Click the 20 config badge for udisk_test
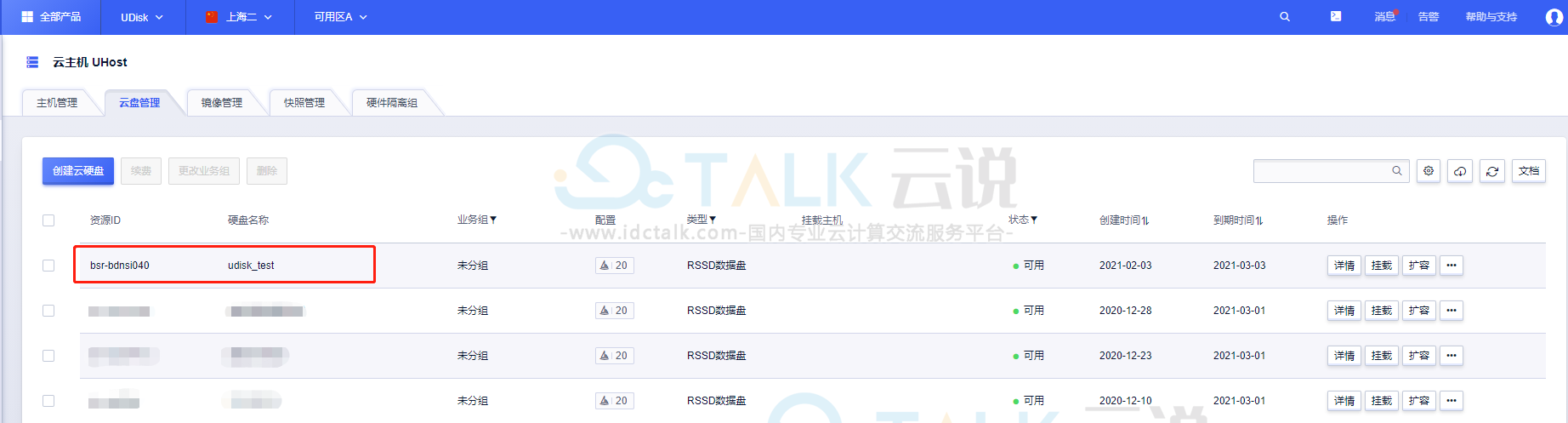 [615, 266]
